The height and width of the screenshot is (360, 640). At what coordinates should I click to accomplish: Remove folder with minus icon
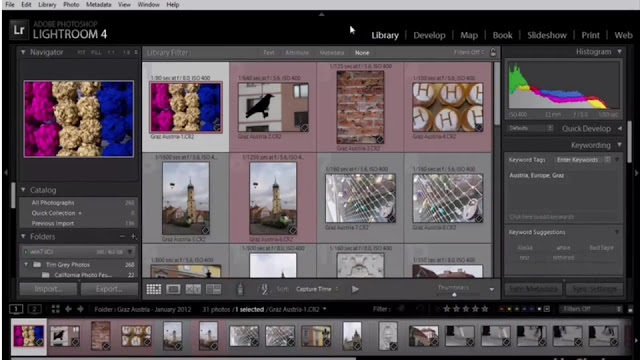coord(122,236)
